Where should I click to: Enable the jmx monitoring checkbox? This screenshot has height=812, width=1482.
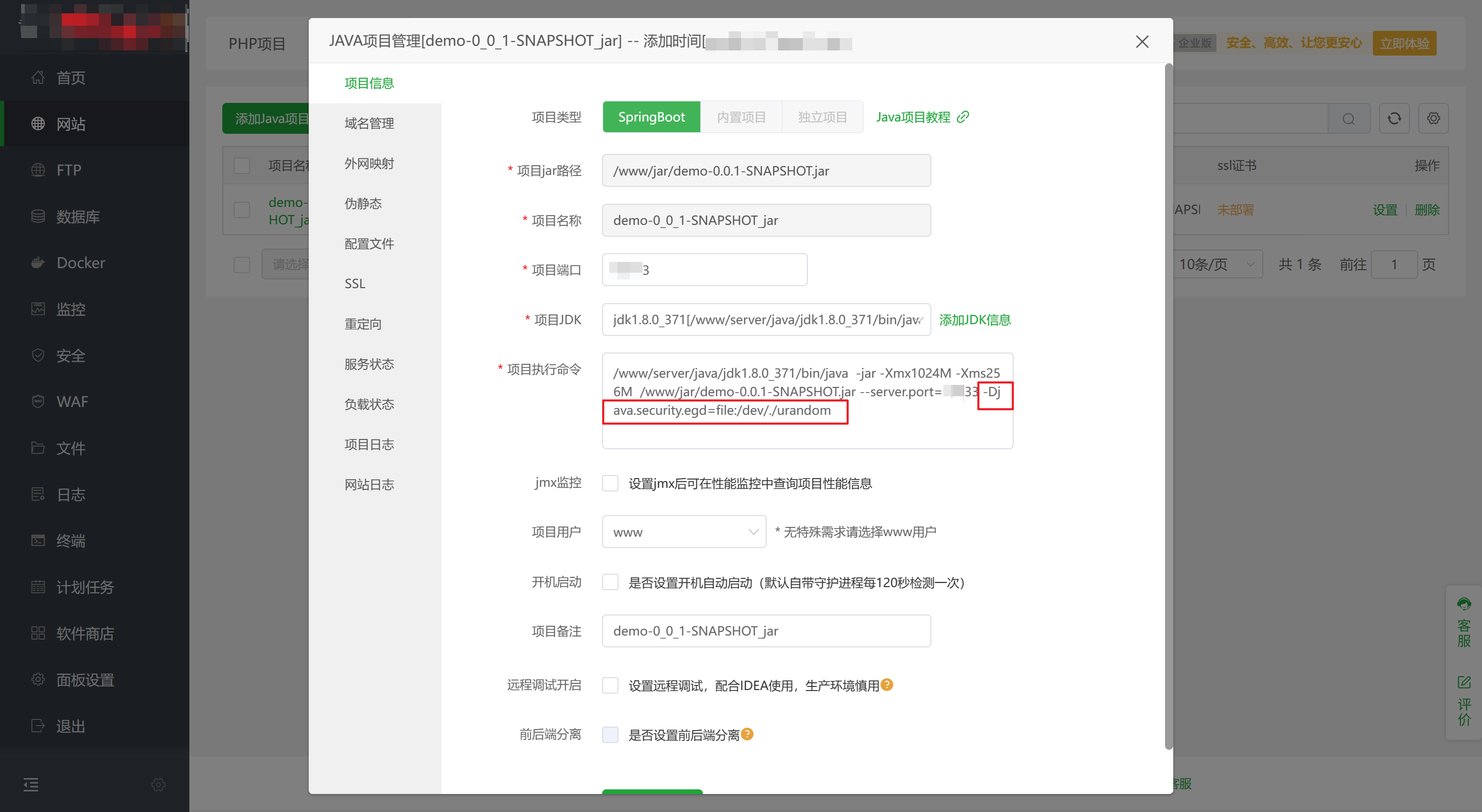(x=610, y=483)
